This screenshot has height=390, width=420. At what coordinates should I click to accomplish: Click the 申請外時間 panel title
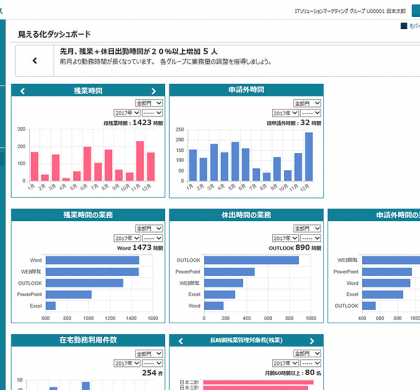coord(246,90)
